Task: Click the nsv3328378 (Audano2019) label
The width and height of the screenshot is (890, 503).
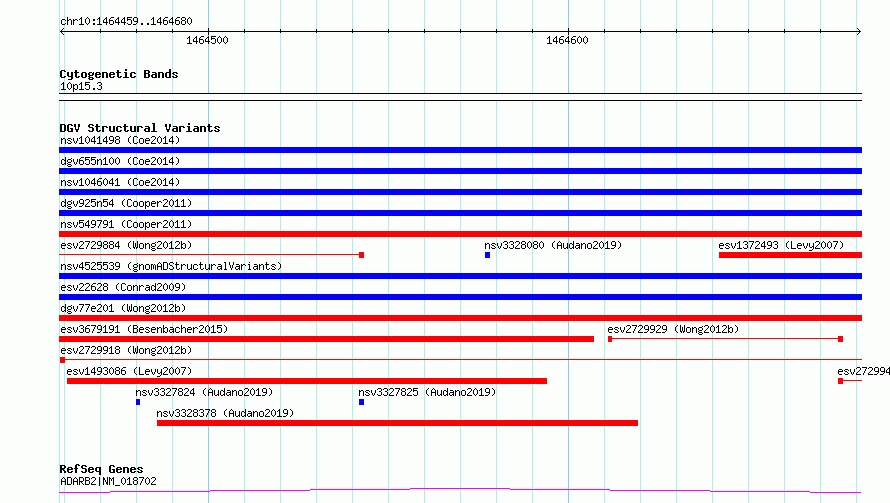Action: tap(225, 413)
